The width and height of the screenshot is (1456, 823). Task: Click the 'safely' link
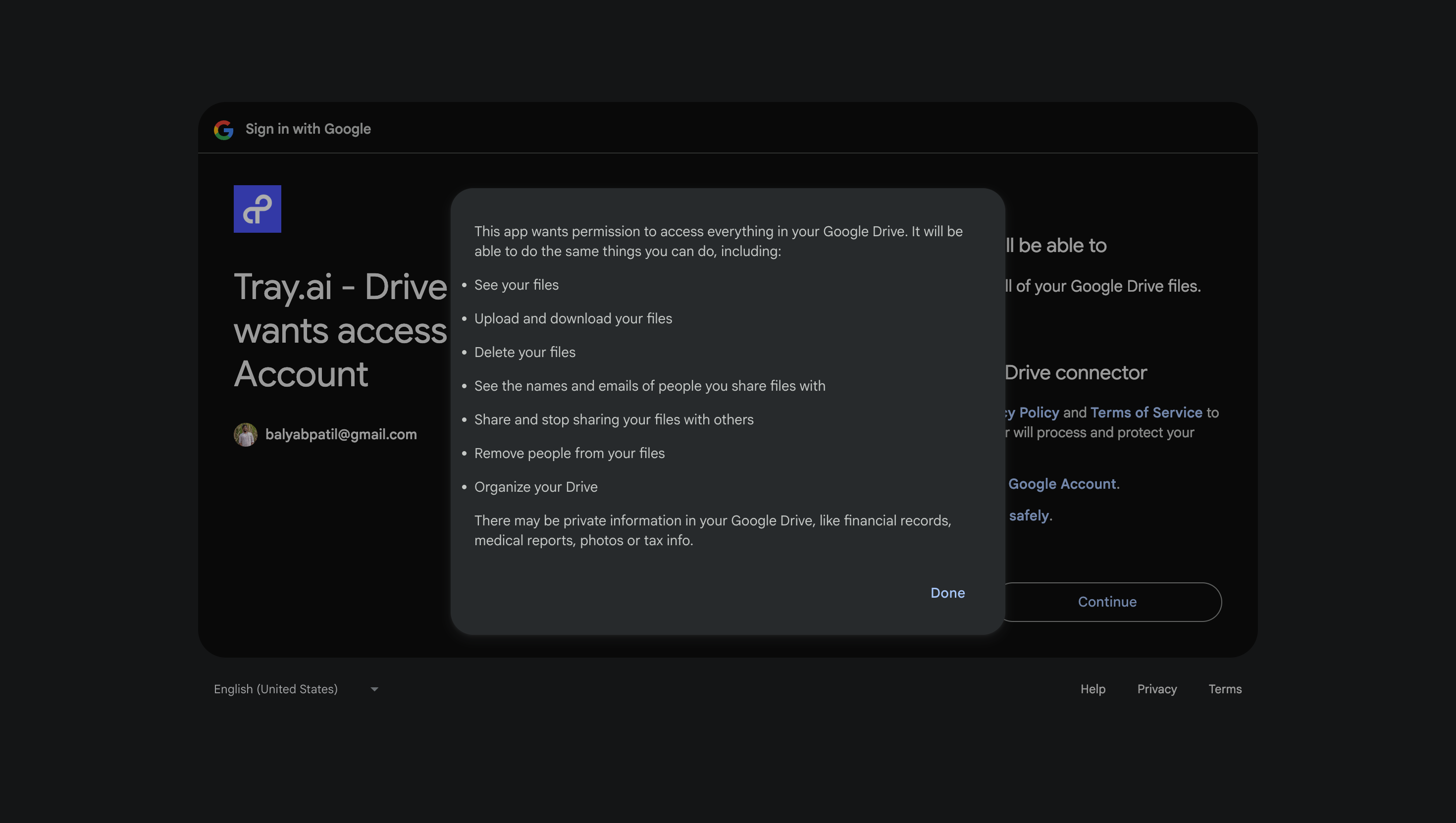pyautogui.click(x=1029, y=515)
